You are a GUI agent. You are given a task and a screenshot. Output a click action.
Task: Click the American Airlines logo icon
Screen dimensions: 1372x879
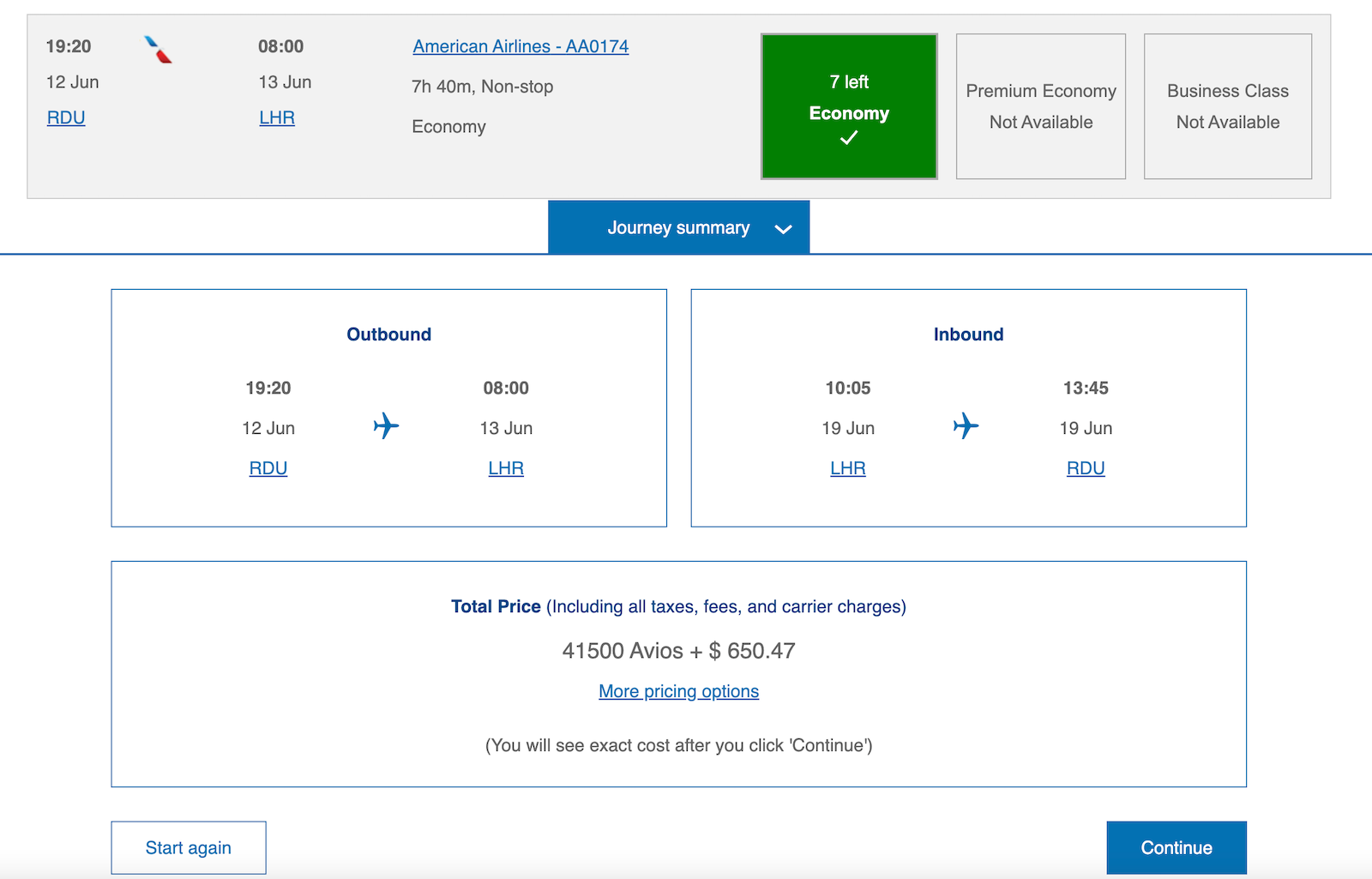tap(159, 50)
